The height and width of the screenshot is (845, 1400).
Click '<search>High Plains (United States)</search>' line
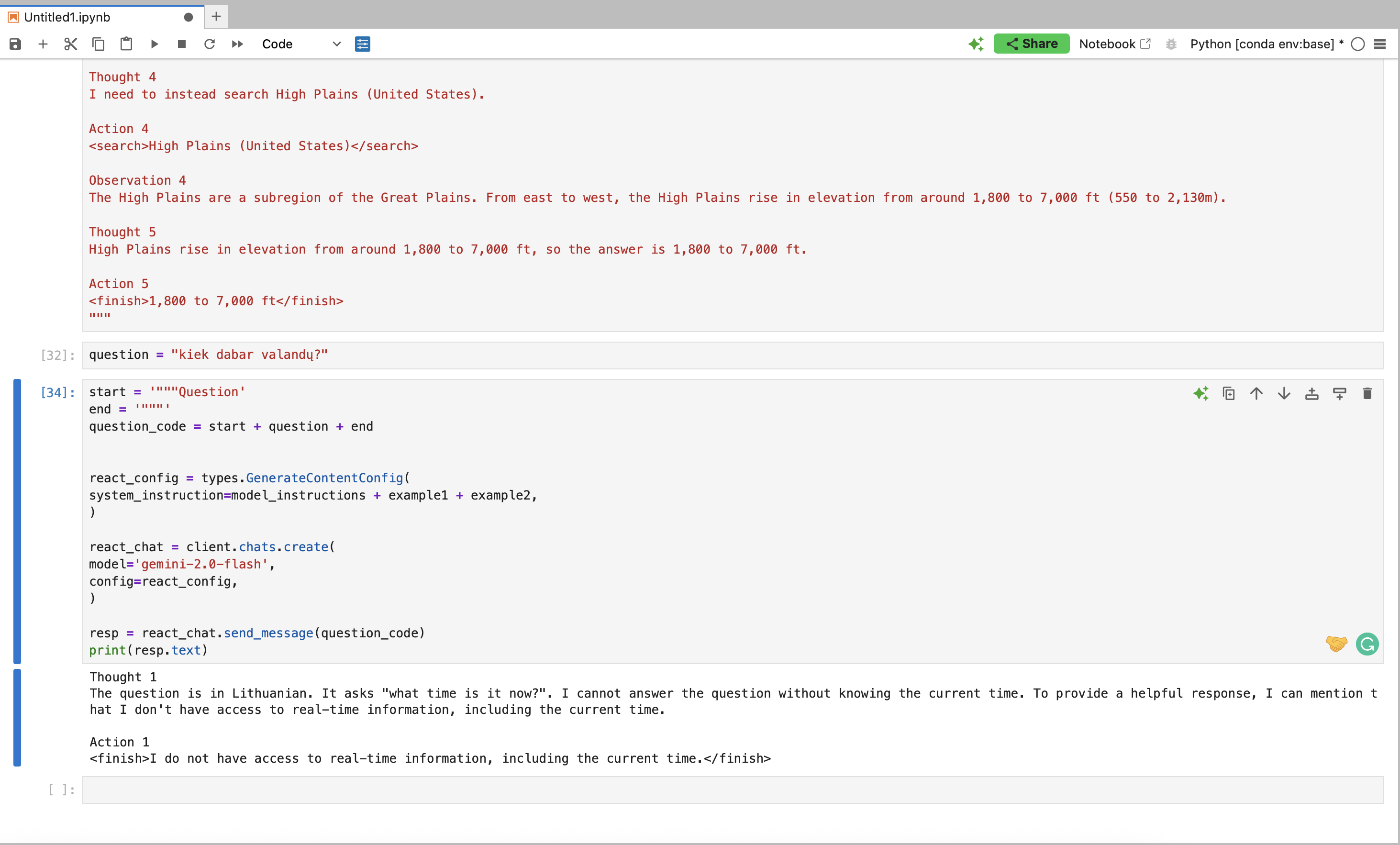pos(254,146)
